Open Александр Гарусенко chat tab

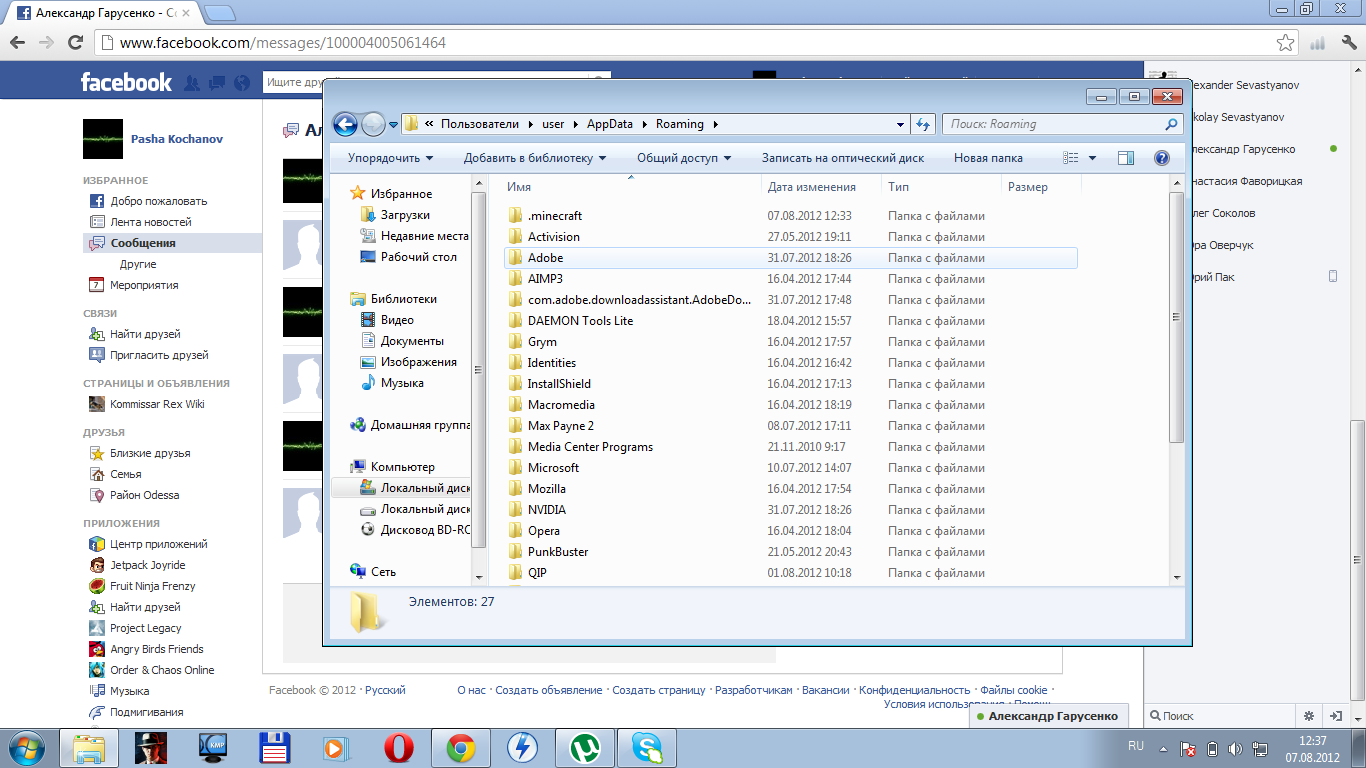(1048, 716)
